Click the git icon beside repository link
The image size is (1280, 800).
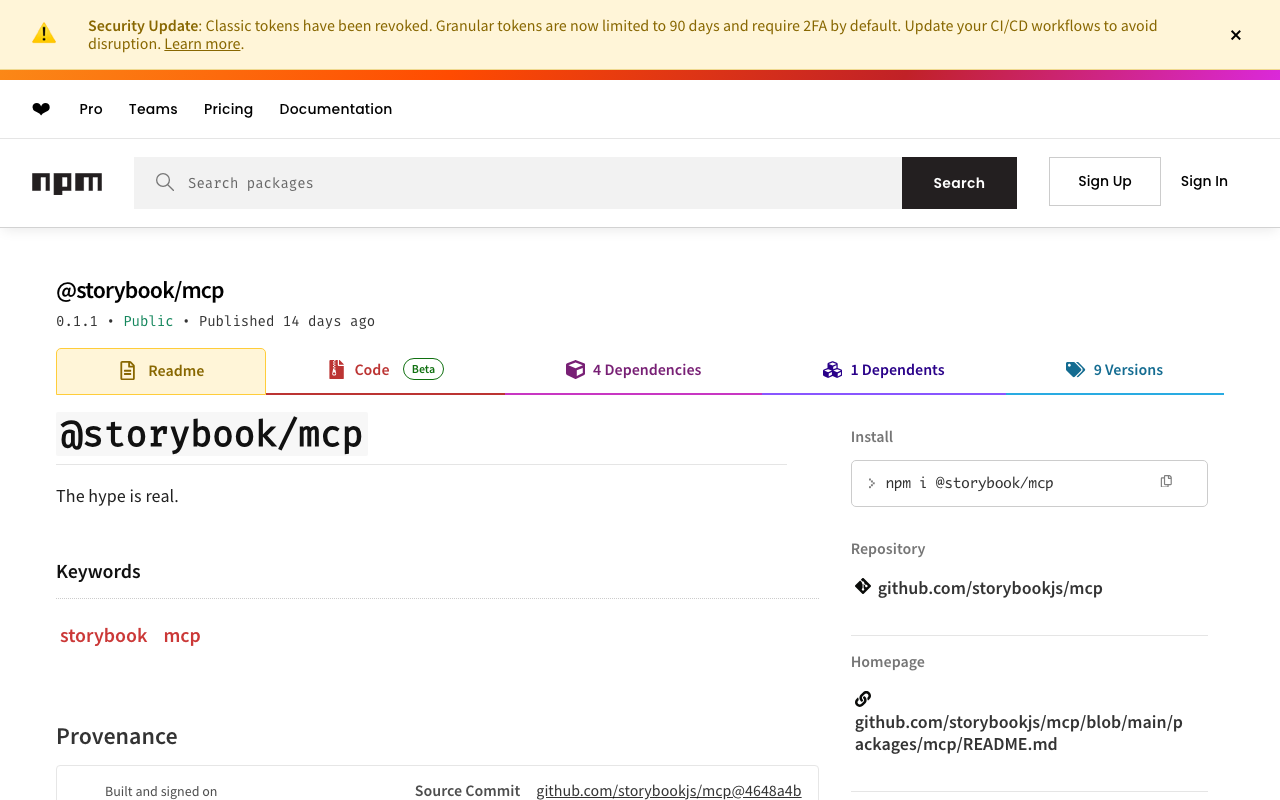pos(863,586)
